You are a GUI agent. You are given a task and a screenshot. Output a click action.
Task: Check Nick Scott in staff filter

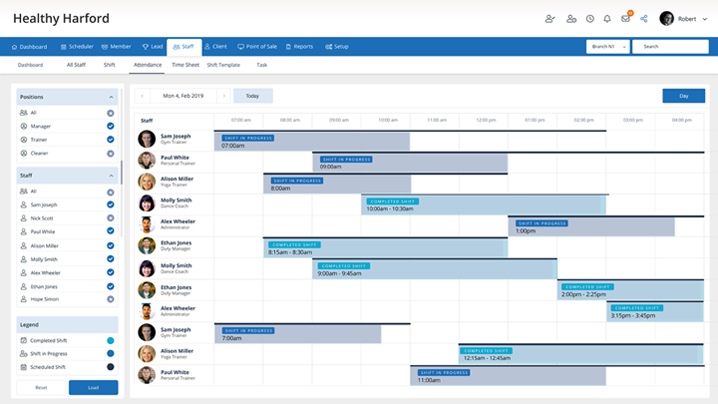pyautogui.click(x=110, y=218)
